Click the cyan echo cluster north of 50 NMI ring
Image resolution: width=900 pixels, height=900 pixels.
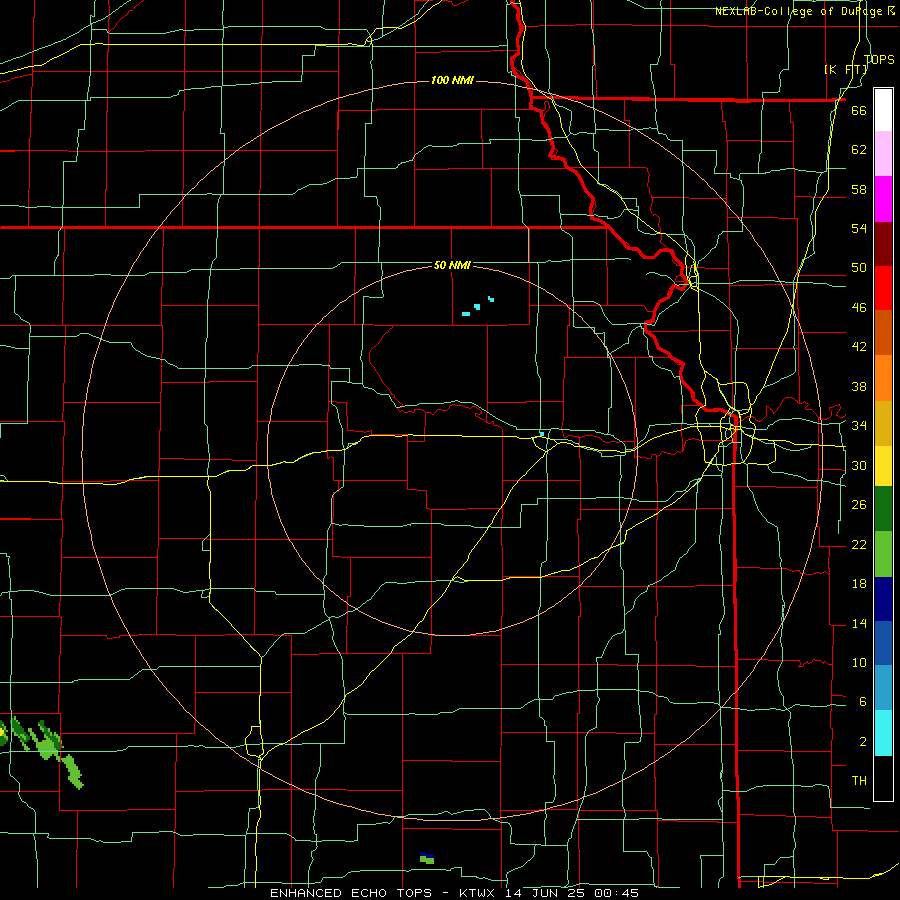(x=478, y=307)
